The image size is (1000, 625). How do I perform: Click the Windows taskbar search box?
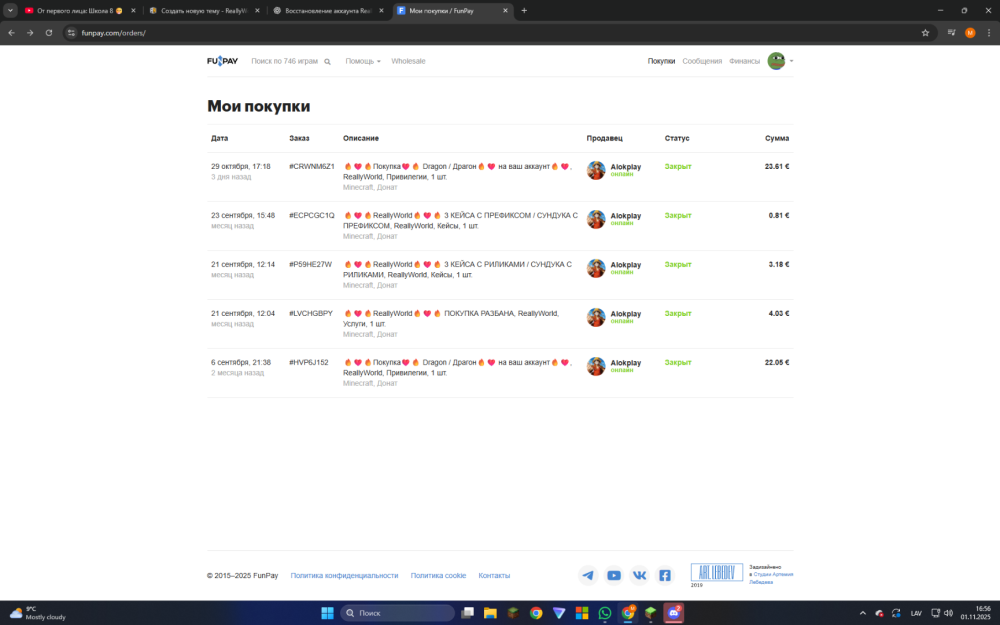coord(397,613)
